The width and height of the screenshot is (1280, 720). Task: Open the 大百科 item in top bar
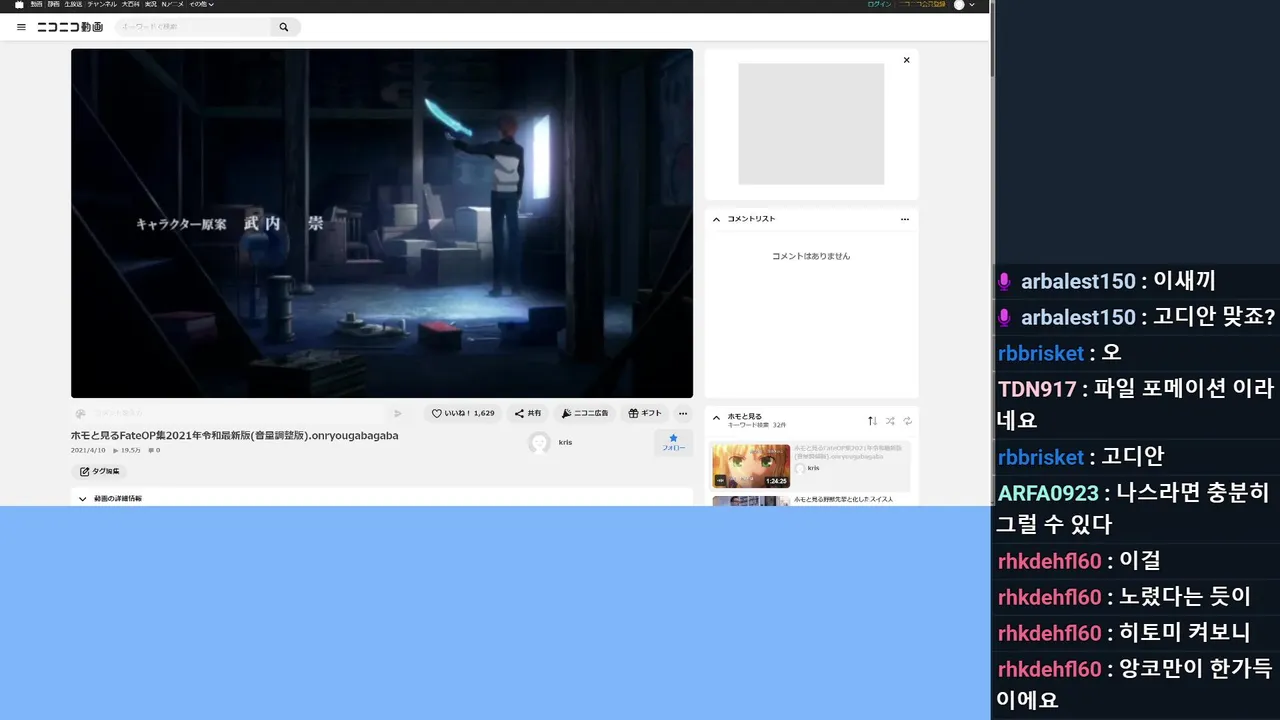131,5
